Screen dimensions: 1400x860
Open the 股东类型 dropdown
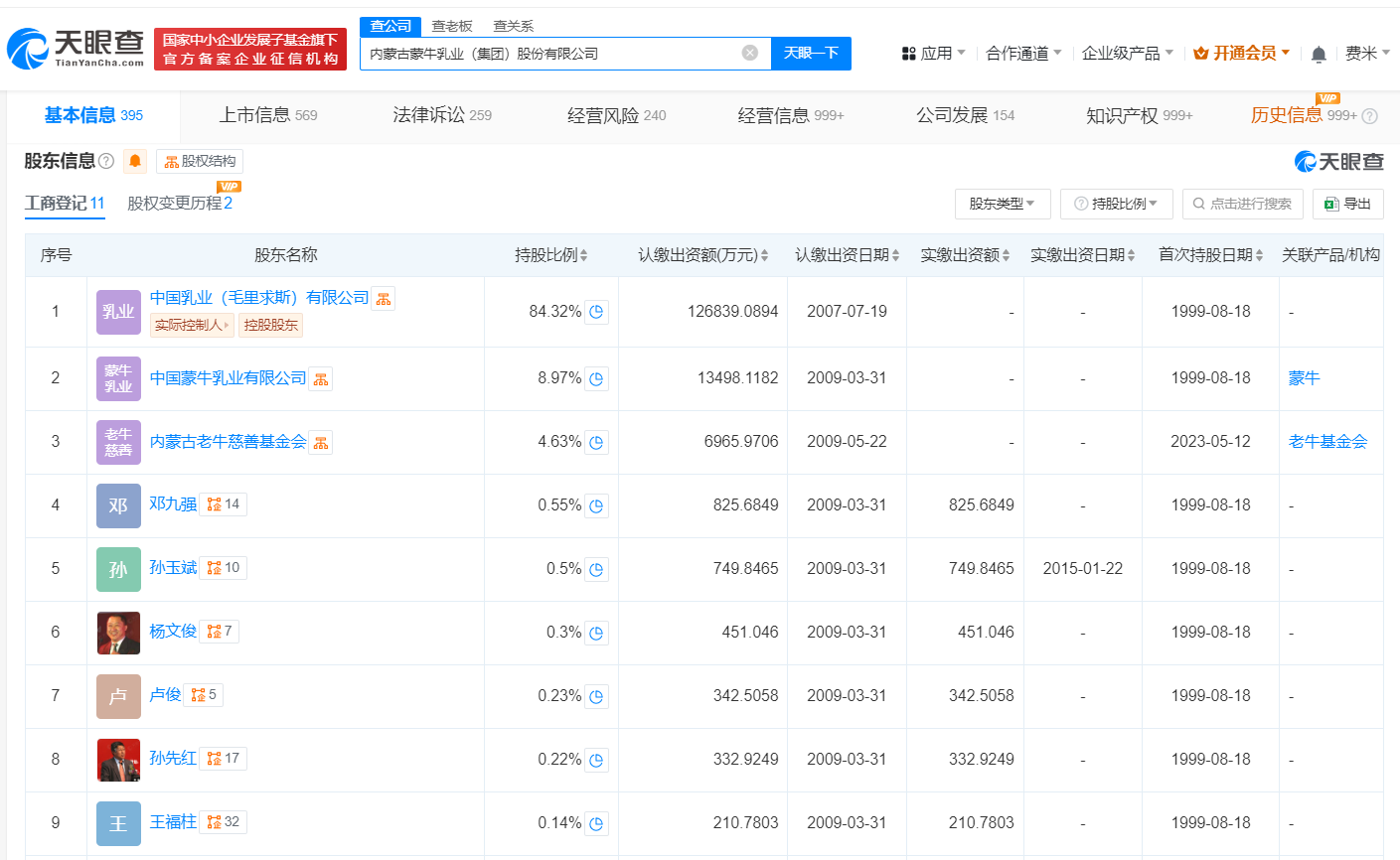1003,204
